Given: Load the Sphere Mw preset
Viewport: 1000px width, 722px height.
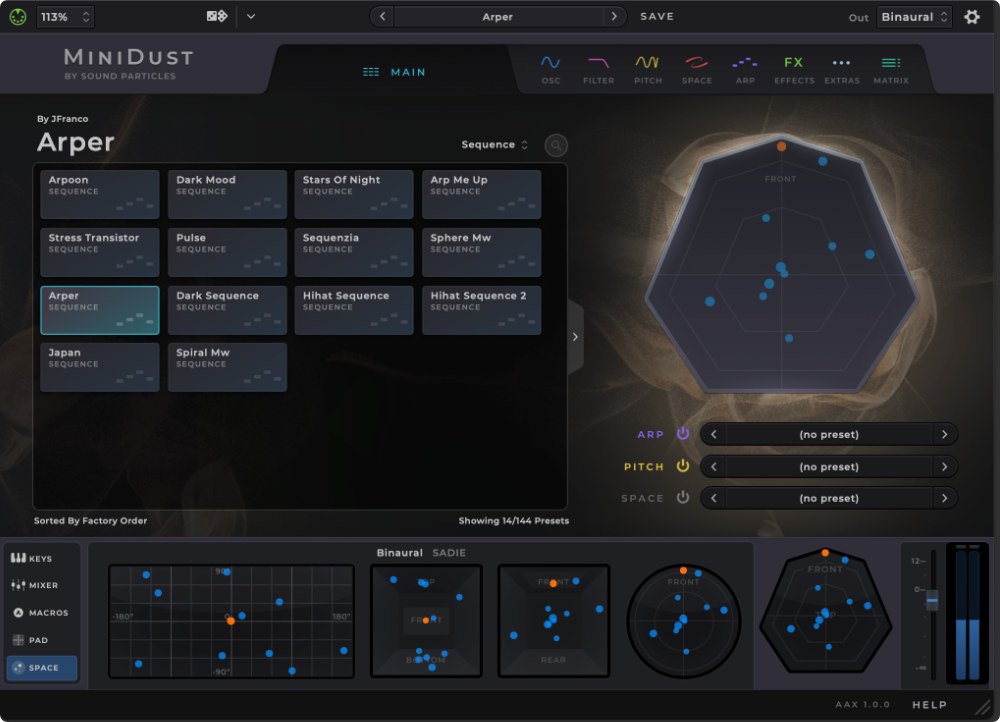Looking at the screenshot, I should tap(482, 252).
